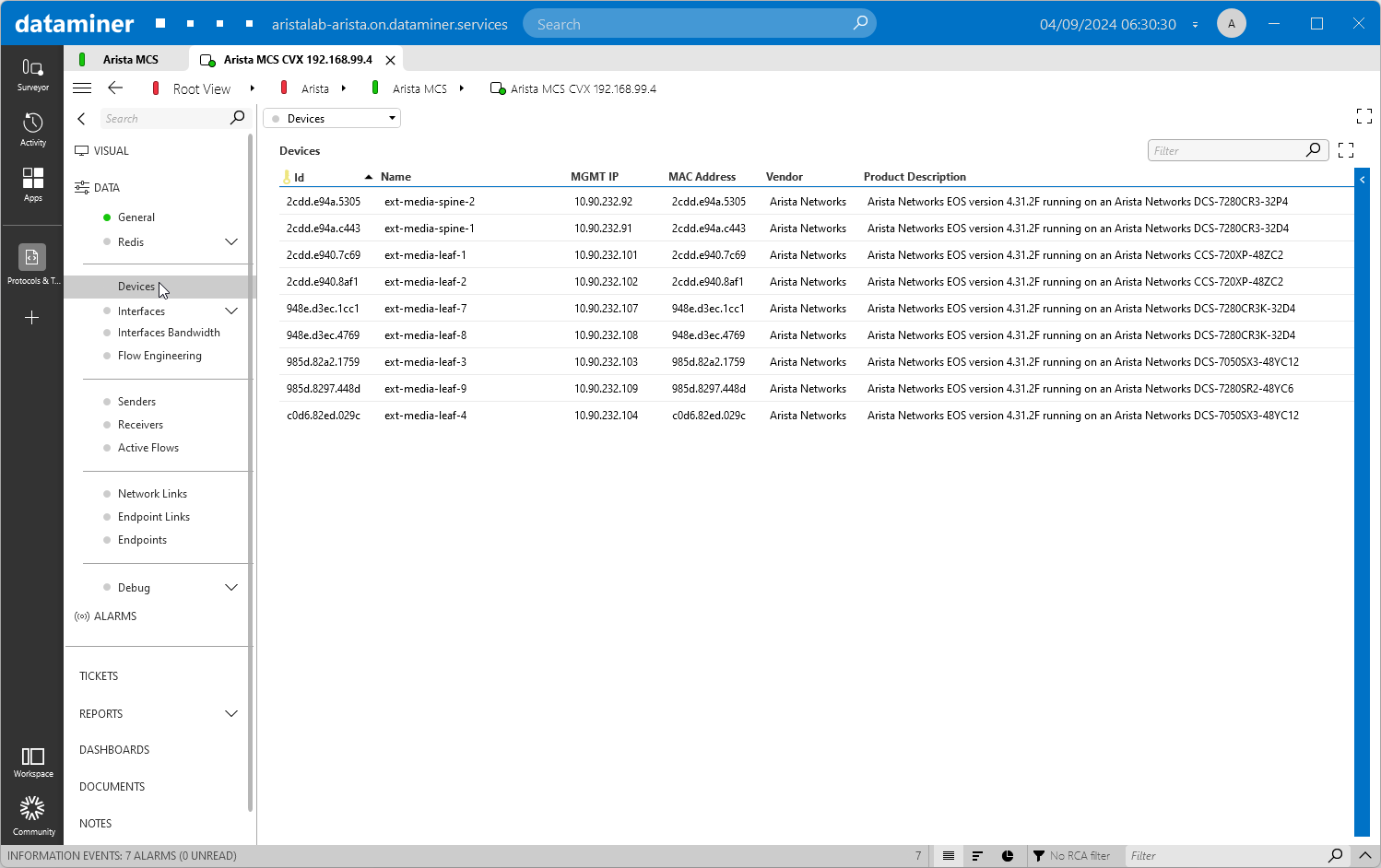1381x868 pixels.
Task: Click the Devices table filter magnifier icon
Action: [1314, 150]
